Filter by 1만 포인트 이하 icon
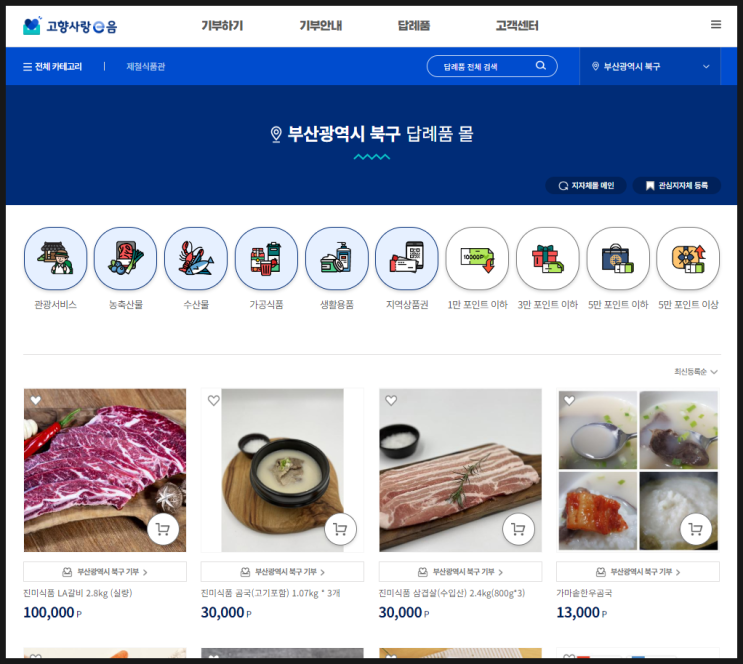The width and height of the screenshot is (743, 664). pos(477,258)
